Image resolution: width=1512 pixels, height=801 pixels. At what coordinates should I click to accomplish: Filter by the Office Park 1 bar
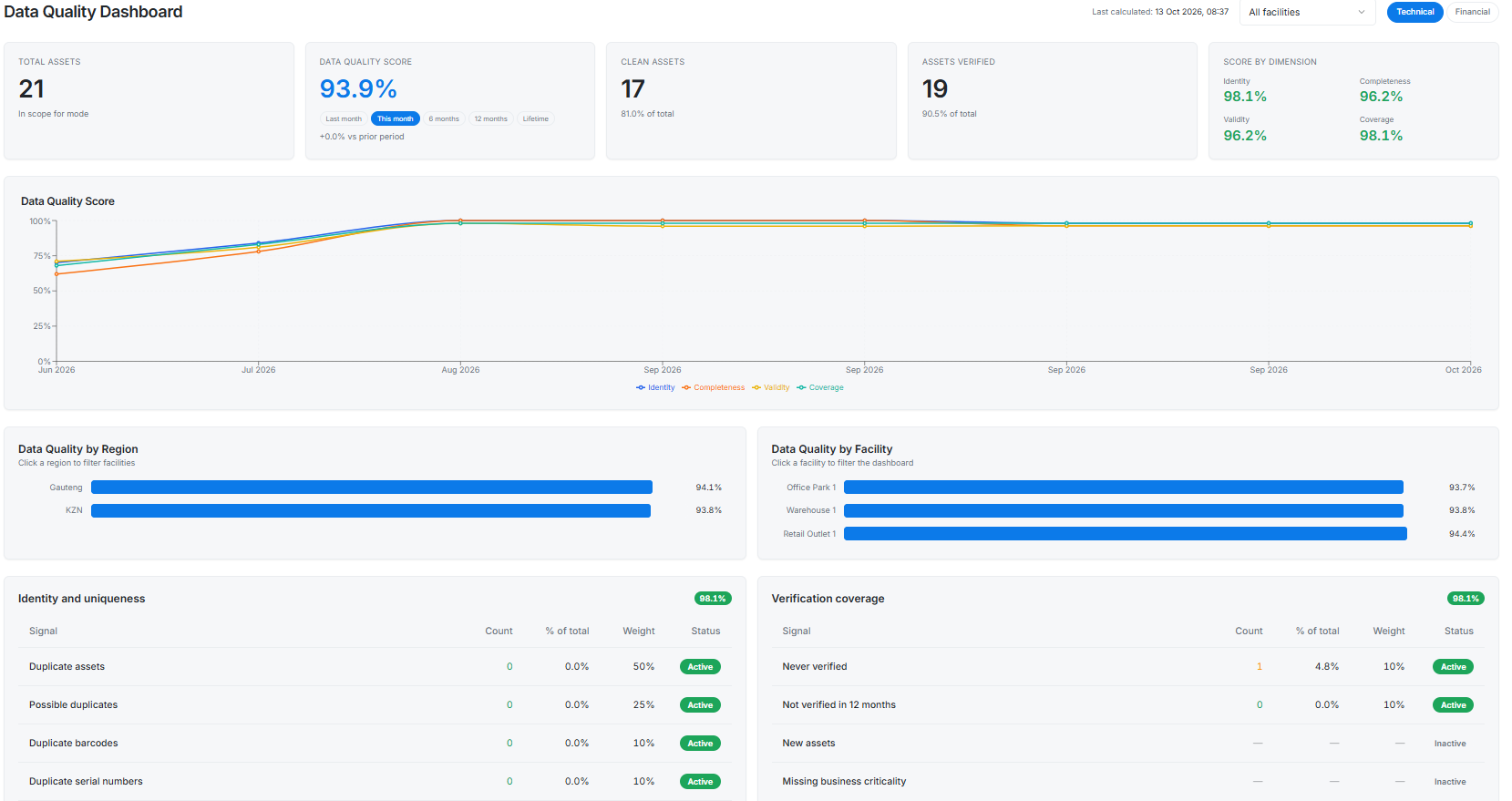click(x=1124, y=488)
